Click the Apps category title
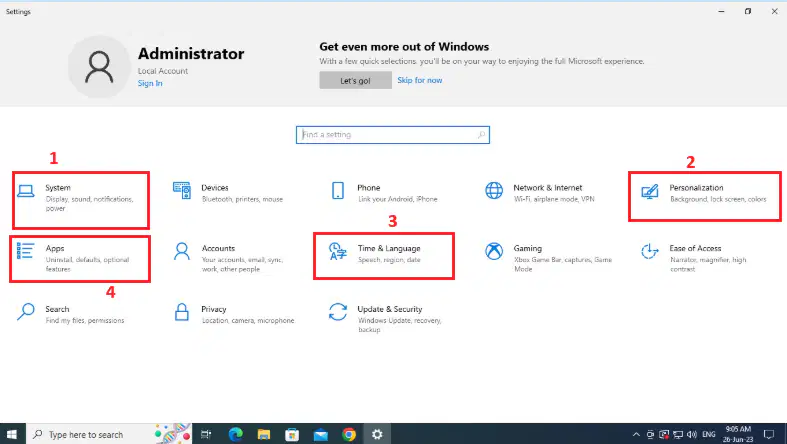 coord(55,248)
